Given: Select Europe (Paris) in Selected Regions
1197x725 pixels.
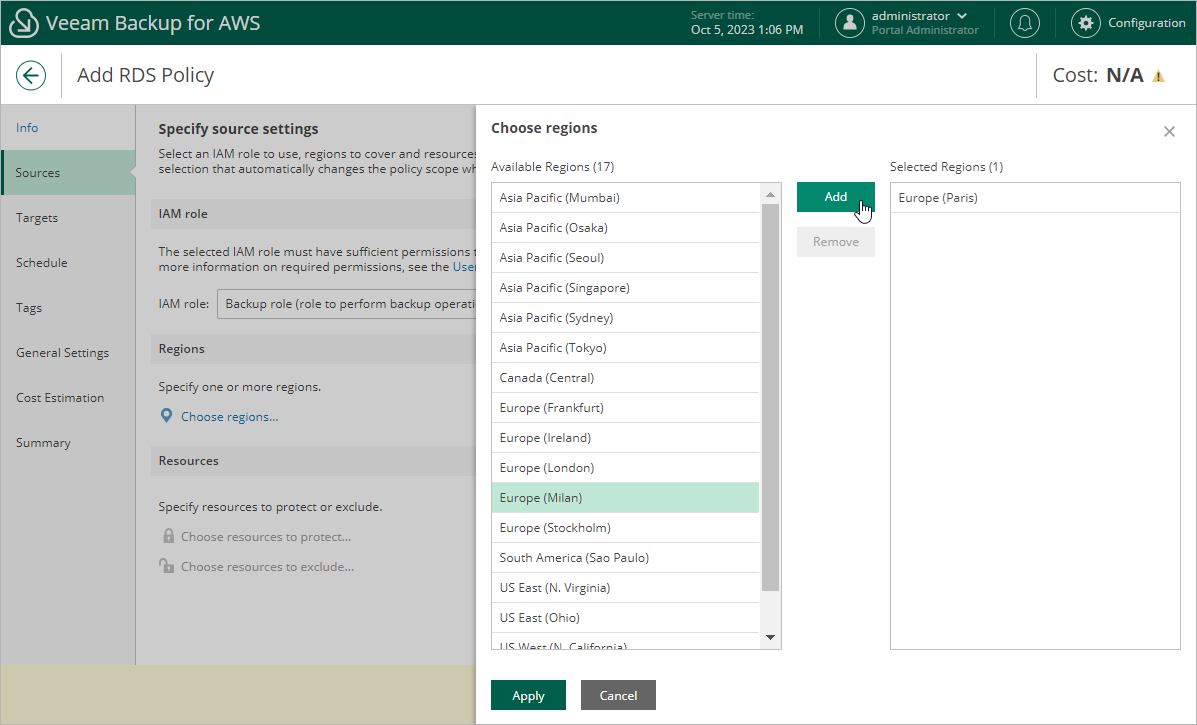Looking at the screenshot, I should (1035, 198).
